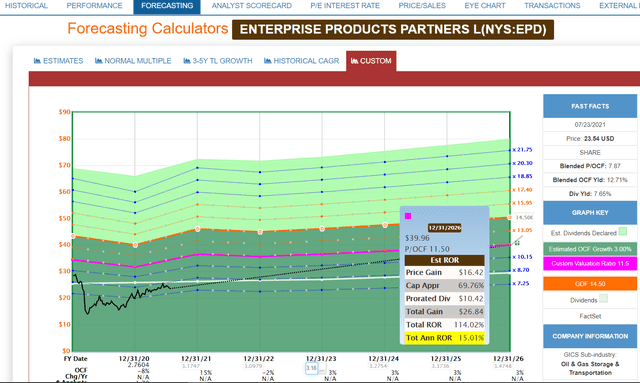640x383 pixels.
Task: Open the EYE CHART tab
Action: [485, 6]
